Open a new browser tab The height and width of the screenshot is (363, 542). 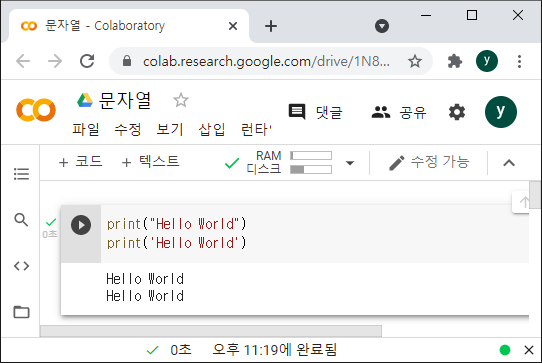(271, 26)
